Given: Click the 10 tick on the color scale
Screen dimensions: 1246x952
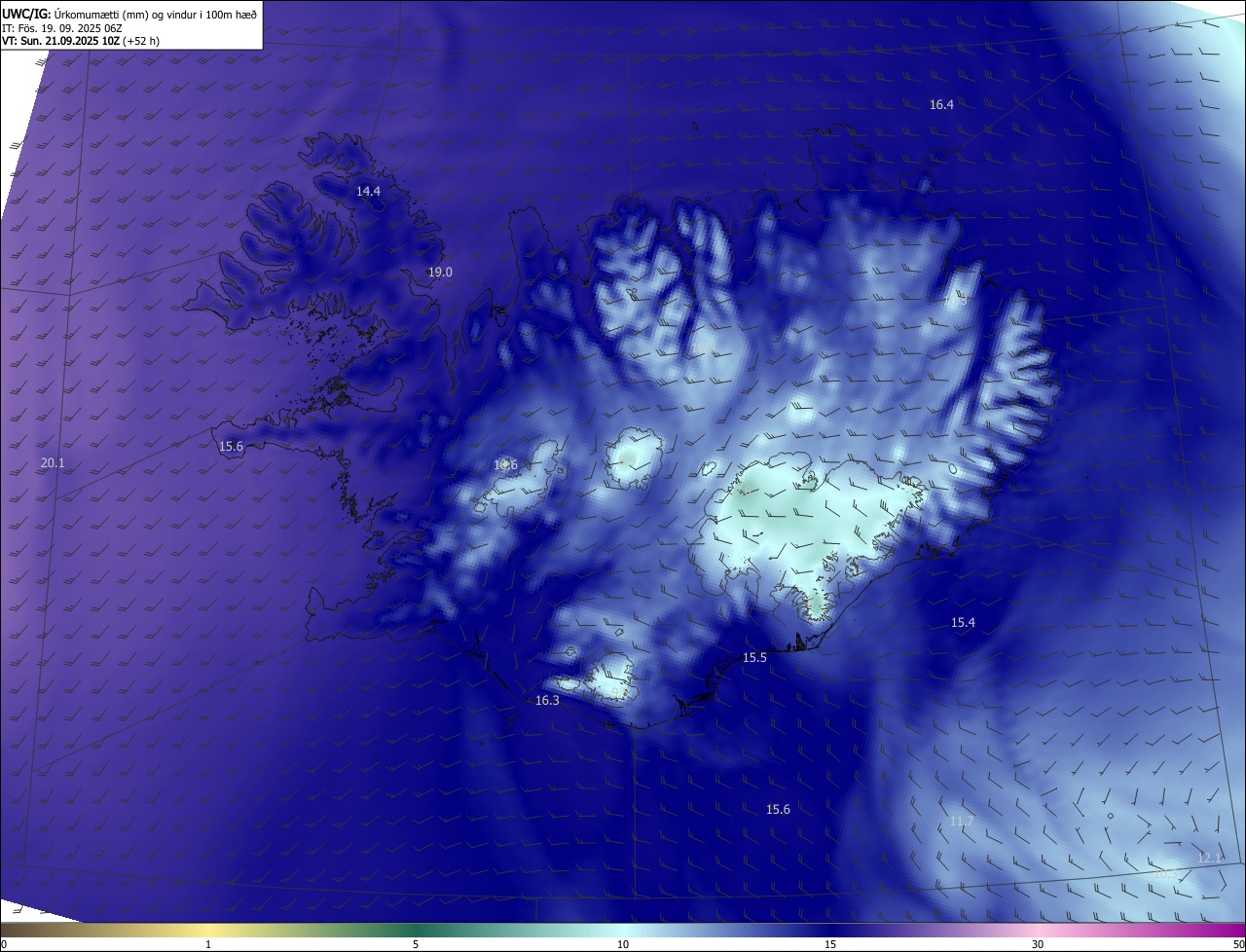Looking at the screenshot, I should tap(623, 944).
